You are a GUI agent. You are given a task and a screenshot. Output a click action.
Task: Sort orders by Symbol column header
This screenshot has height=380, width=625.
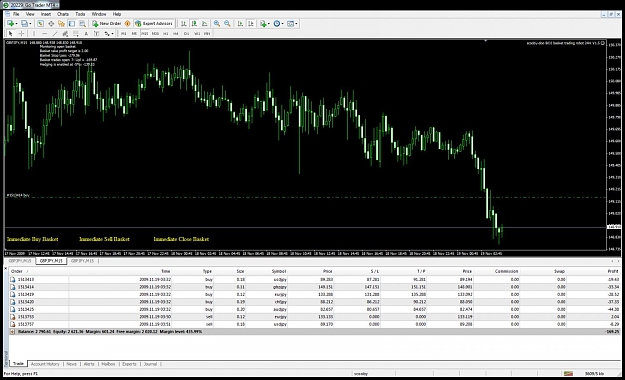click(279, 271)
